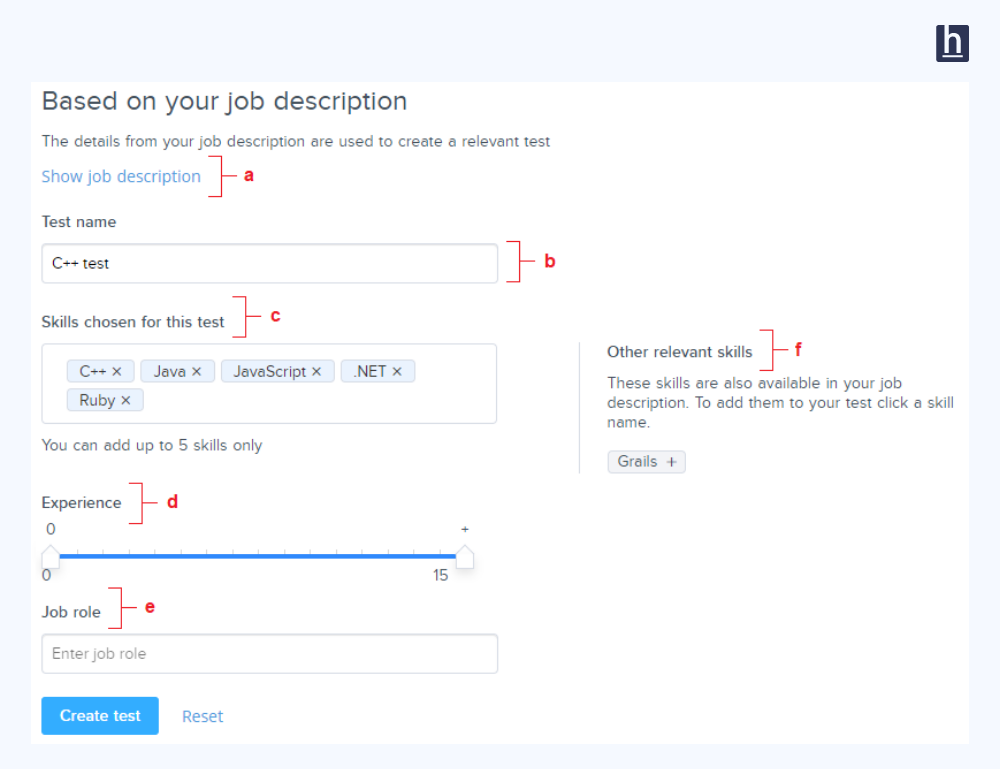The image size is (1000, 769).
Task: Select the 'Experience' label
Action: pos(81,503)
